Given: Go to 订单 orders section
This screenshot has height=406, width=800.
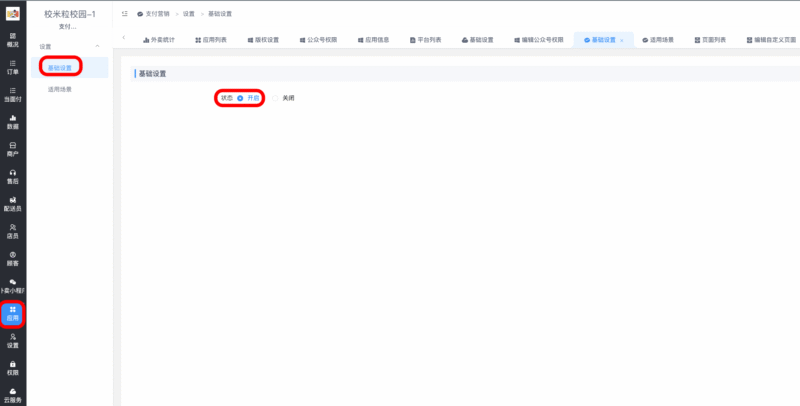Looking at the screenshot, I should click(12, 66).
